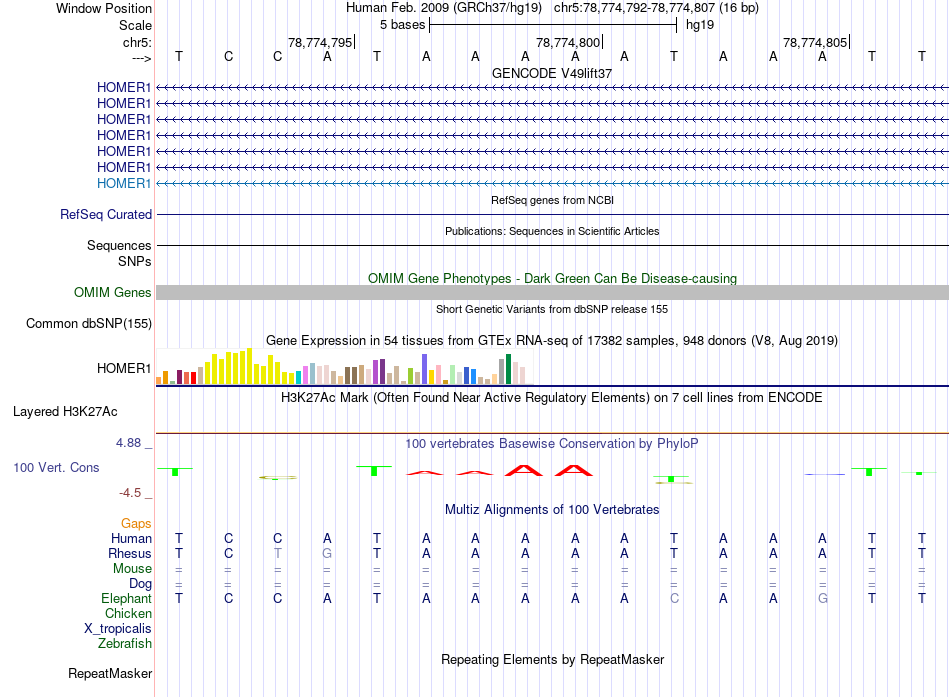
Task: Select the Elephant species row label
Action: pyautogui.click(x=126, y=598)
